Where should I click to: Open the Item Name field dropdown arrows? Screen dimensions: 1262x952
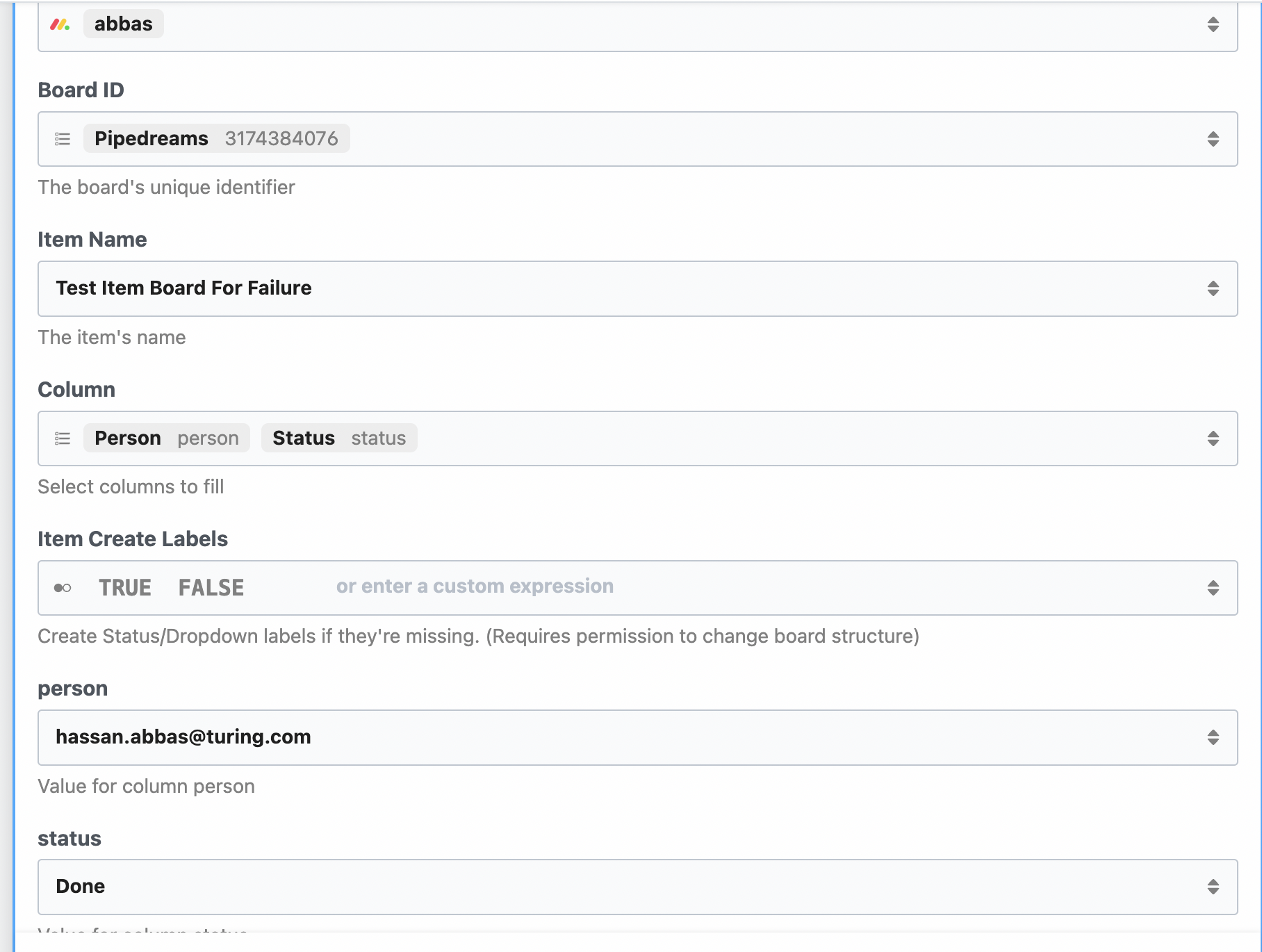1213,288
